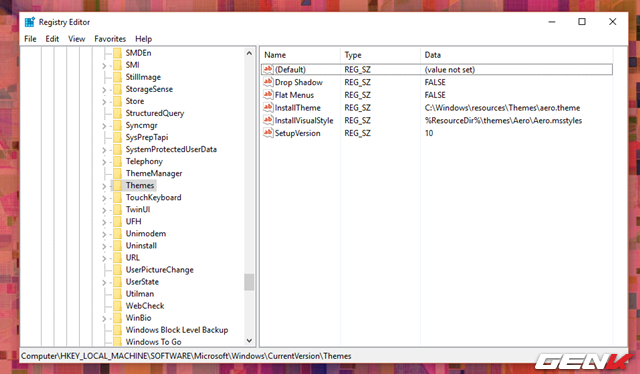Sort values by Type column header

(x=380, y=55)
